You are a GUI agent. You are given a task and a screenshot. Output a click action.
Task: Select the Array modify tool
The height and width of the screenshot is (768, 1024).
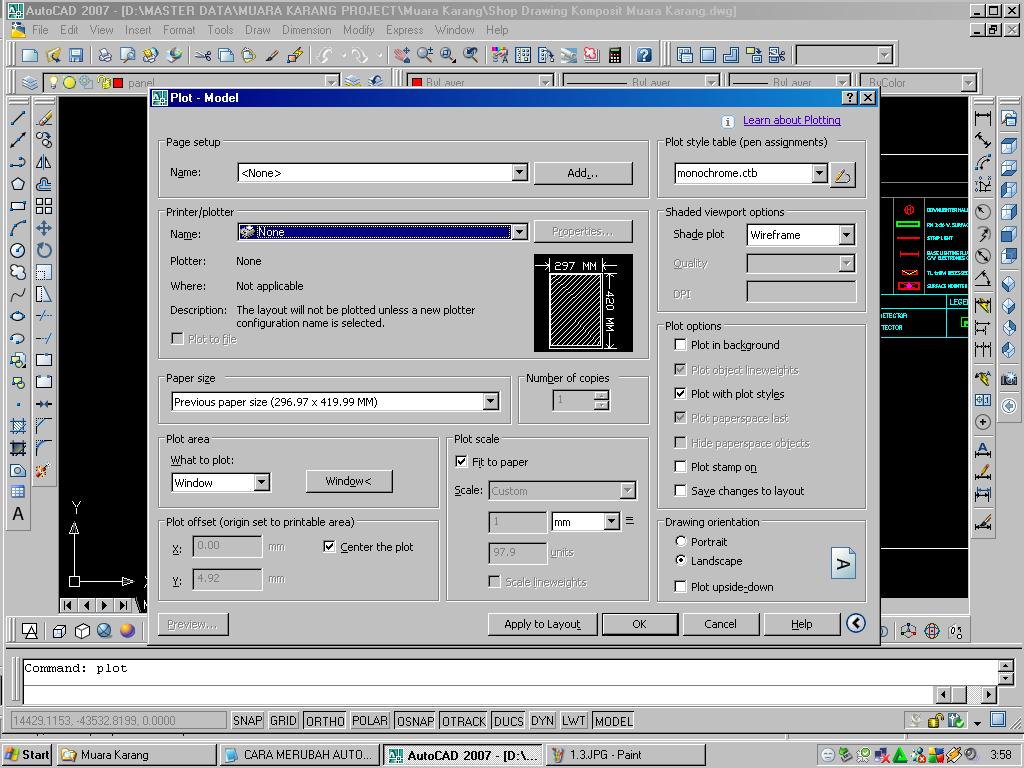pyautogui.click(x=44, y=206)
